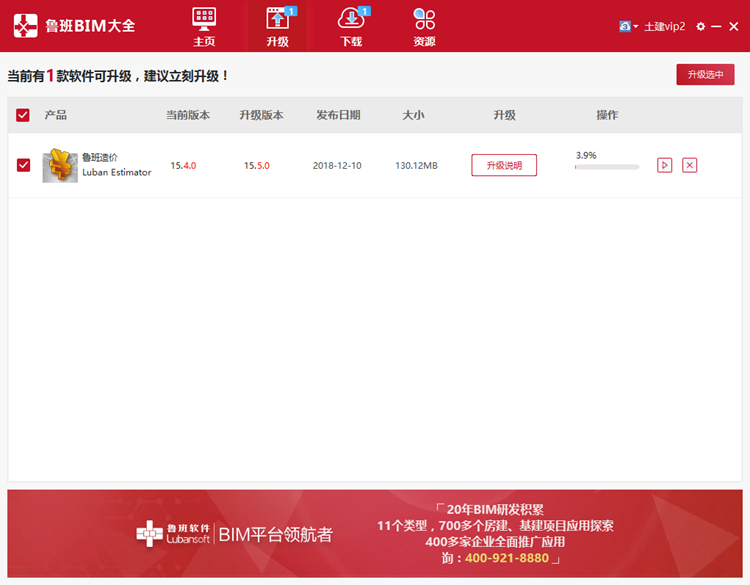Select current version 15.4.0 cell
This screenshot has width=750, height=585.
point(183,166)
